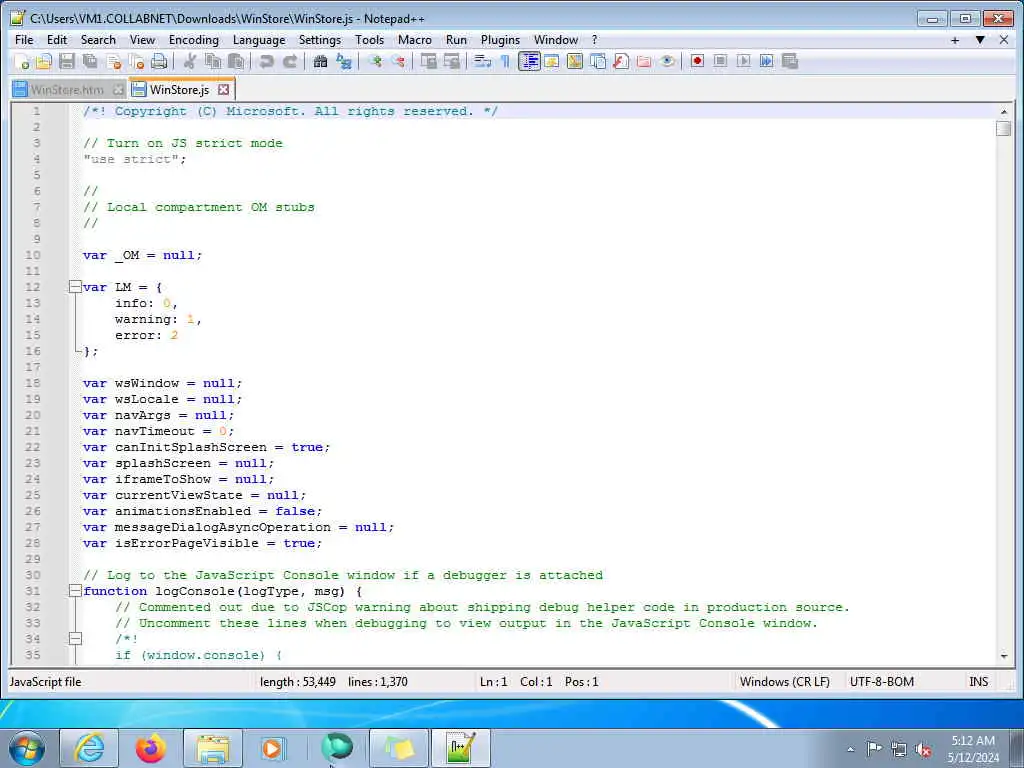Click the Redo arrow icon
The width and height of the screenshot is (1024, 768).
click(x=290, y=61)
